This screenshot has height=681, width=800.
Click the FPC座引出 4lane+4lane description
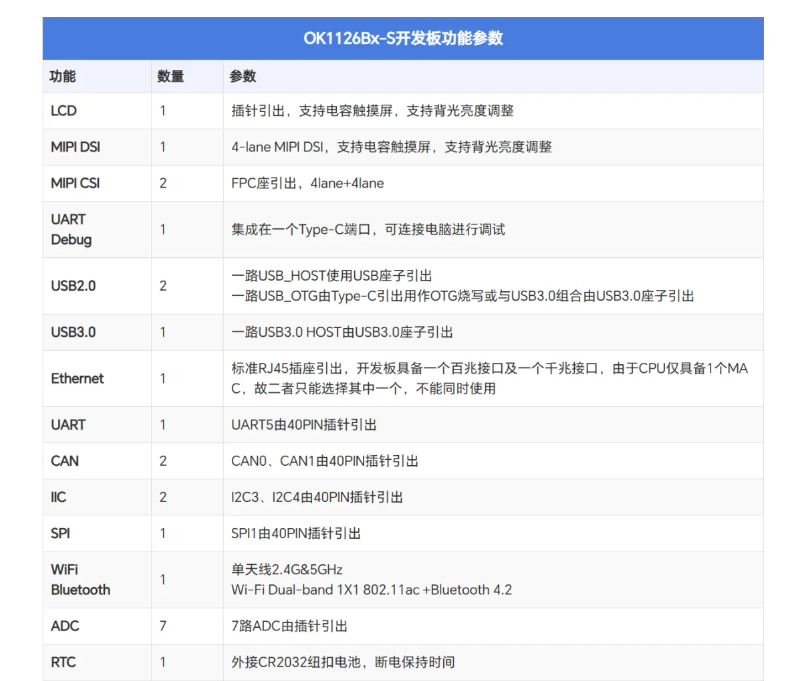[308, 183]
